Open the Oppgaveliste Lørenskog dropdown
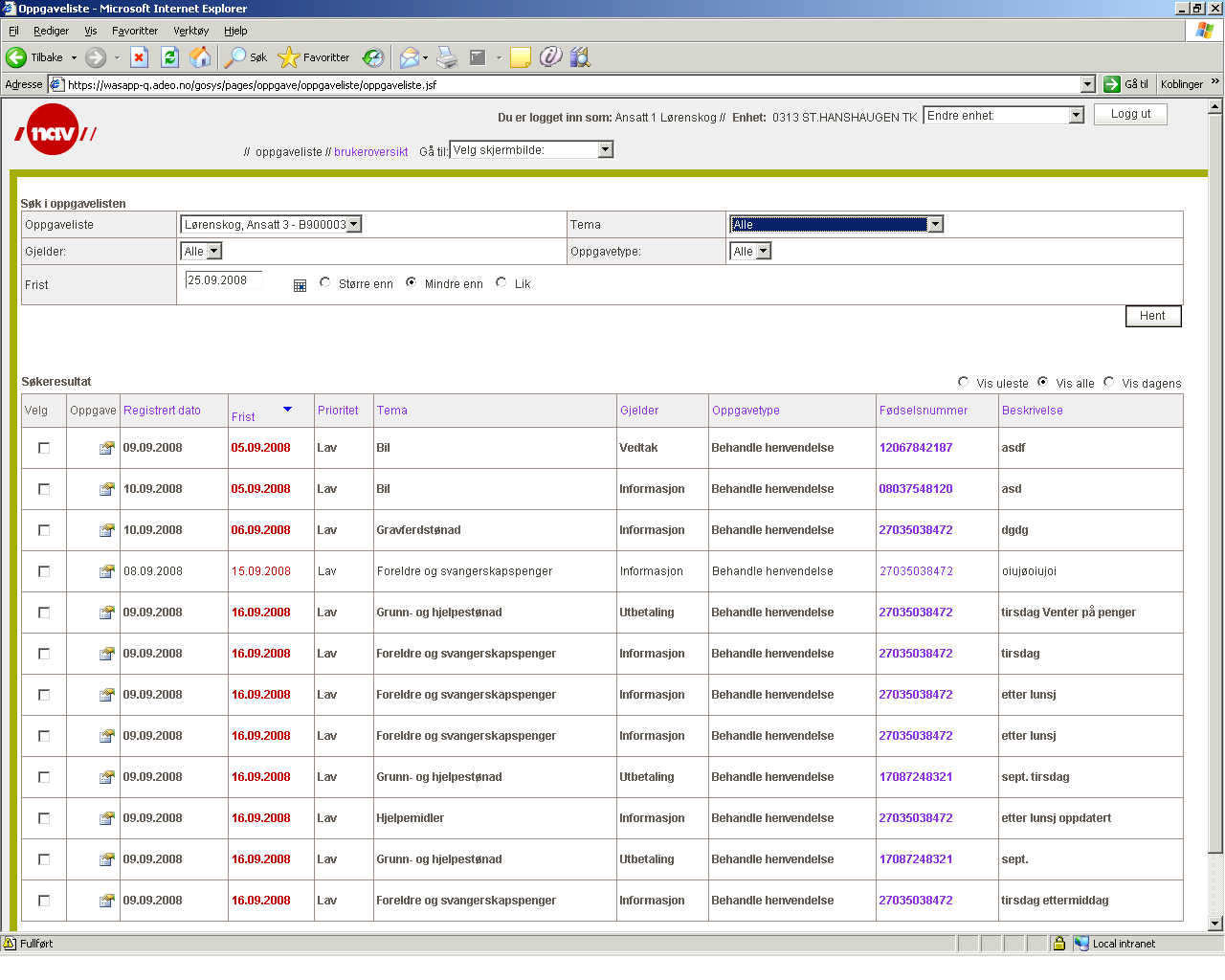The width and height of the screenshot is (1225, 980). click(x=271, y=225)
